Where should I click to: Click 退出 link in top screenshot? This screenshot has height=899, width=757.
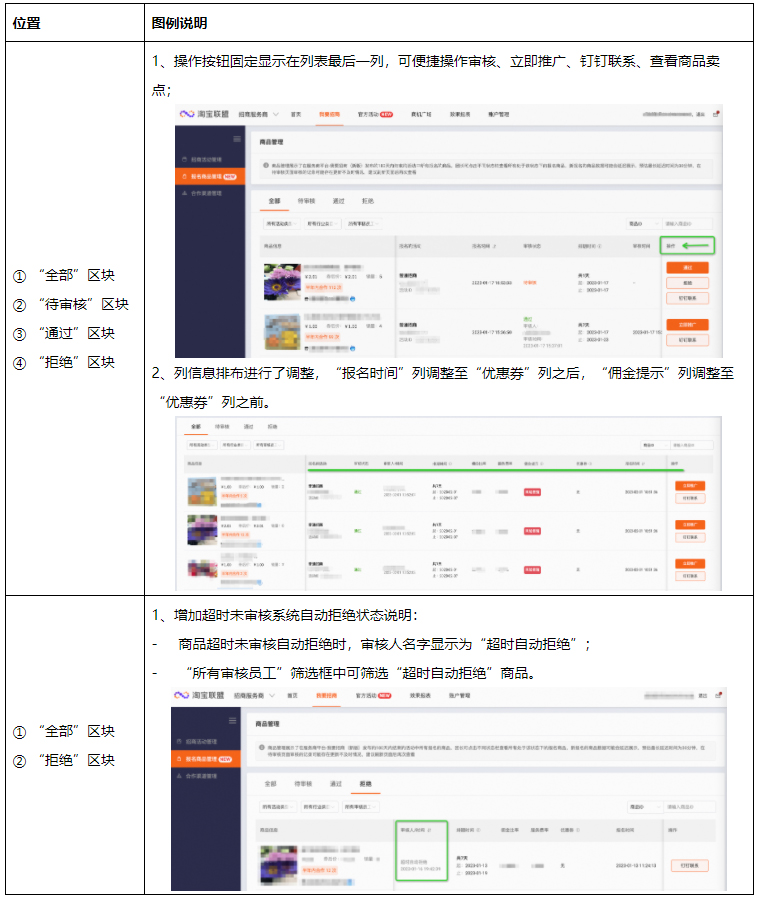[700, 114]
